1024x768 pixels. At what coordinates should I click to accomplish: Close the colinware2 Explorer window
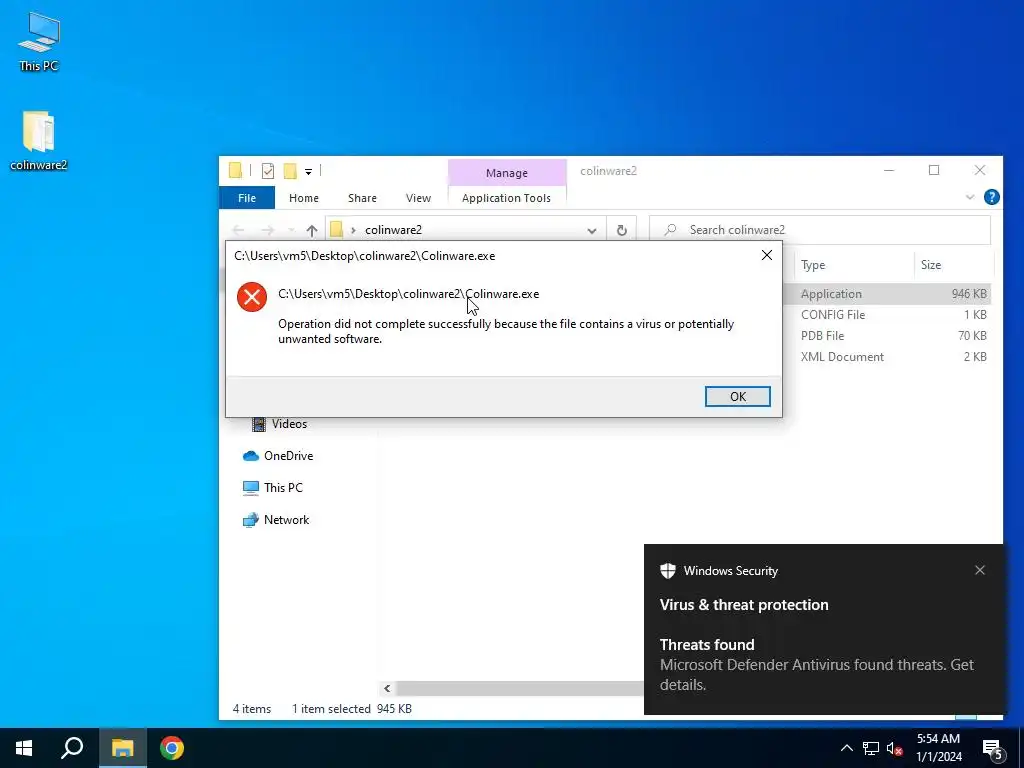pyautogui.click(x=980, y=170)
